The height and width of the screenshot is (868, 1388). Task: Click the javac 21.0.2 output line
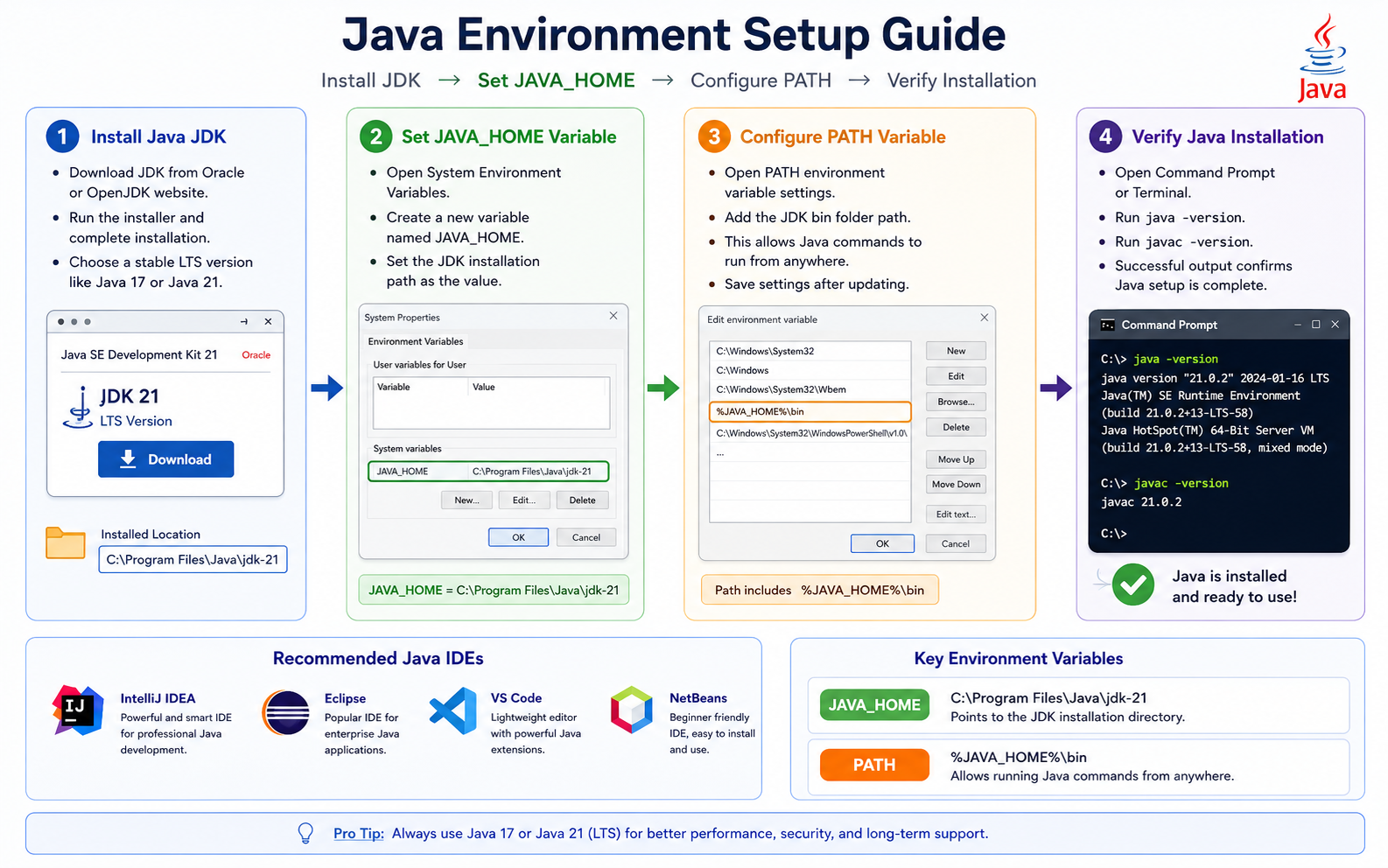(x=1141, y=502)
